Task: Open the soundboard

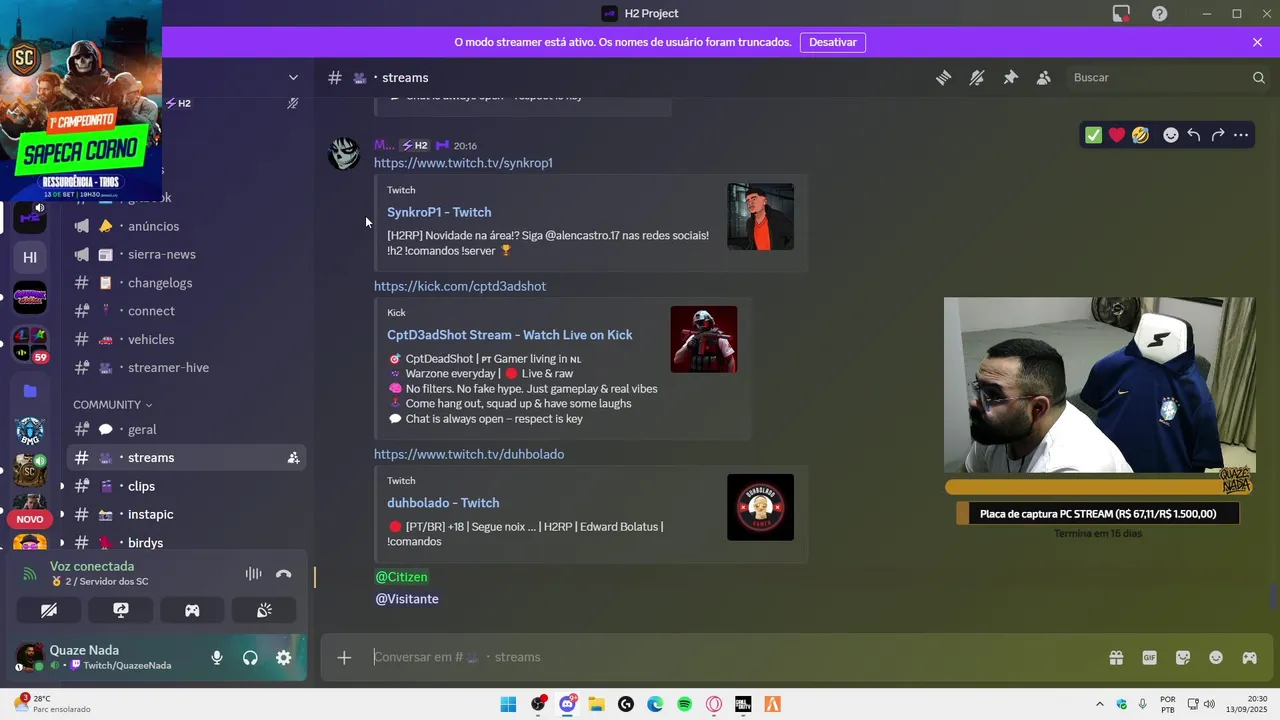Action: click(264, 610)
